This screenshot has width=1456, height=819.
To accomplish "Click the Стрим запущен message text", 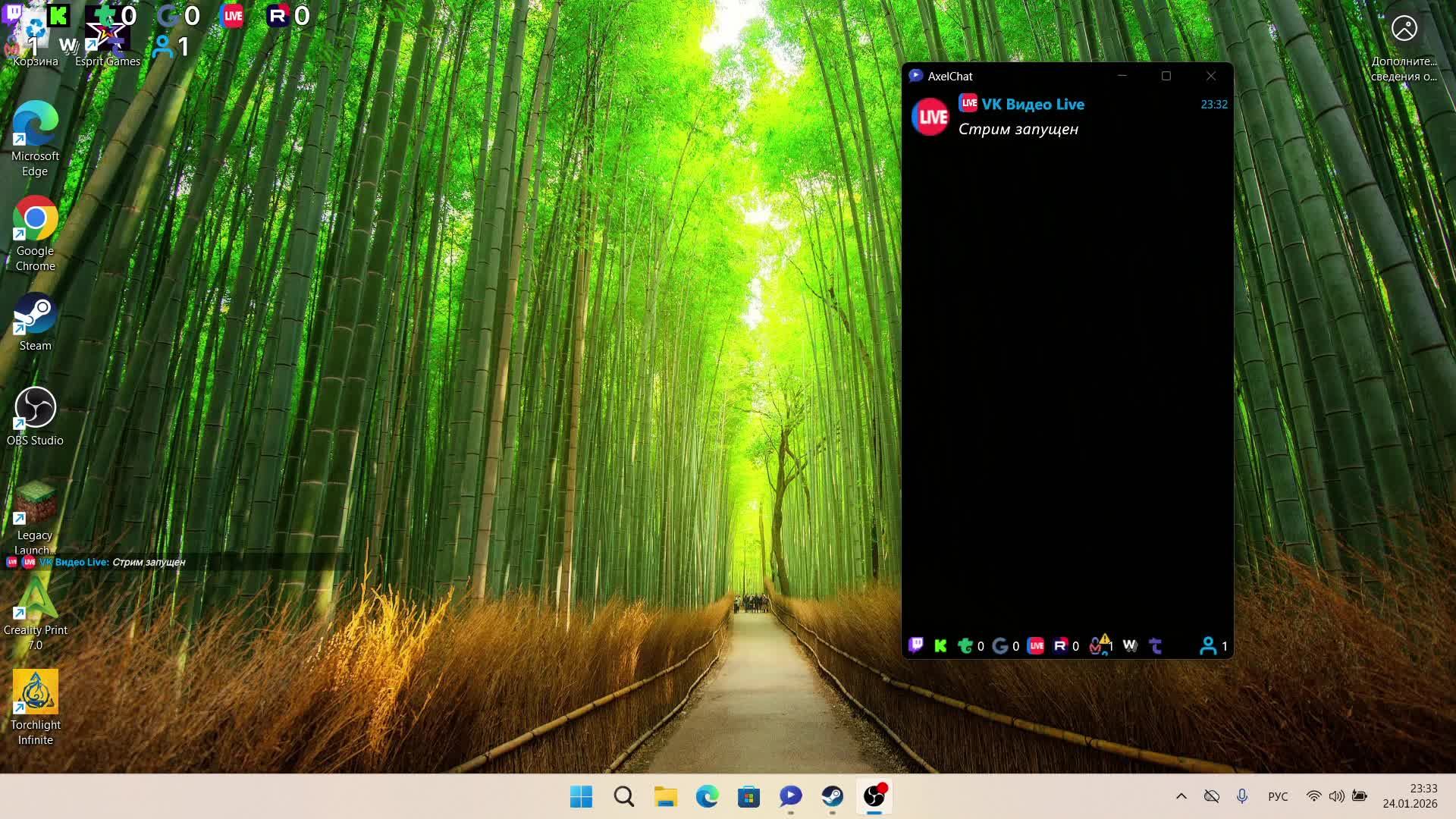I will [x=1018, y=129].
